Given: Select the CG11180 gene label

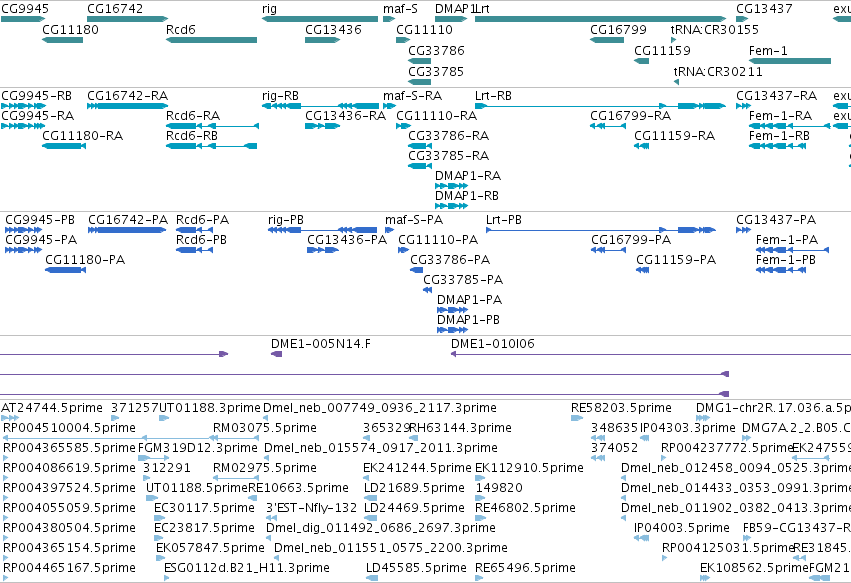Looking at the screenshot, I should tap(71, 29).
